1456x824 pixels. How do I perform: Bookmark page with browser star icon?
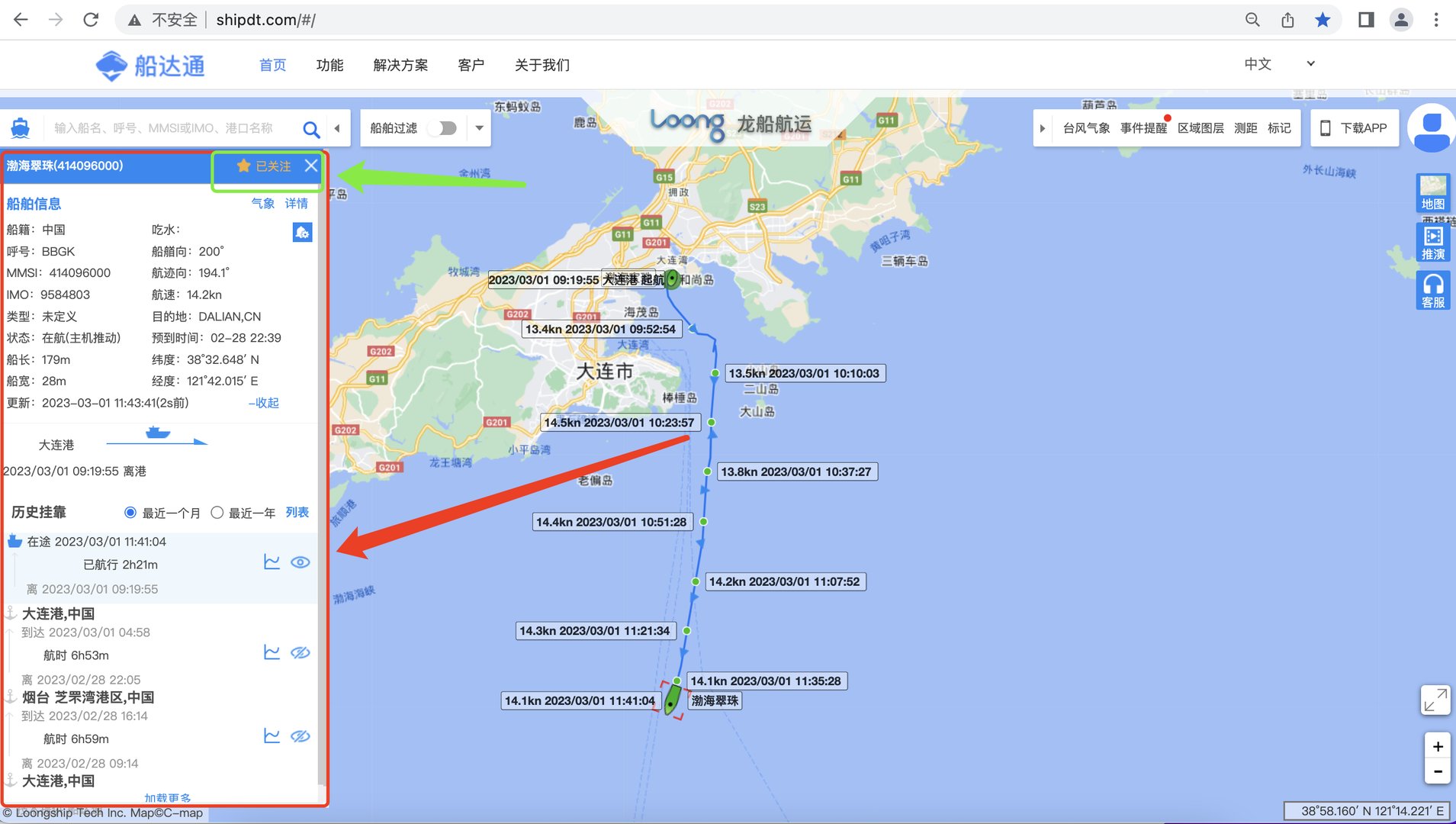[1323, 20]
